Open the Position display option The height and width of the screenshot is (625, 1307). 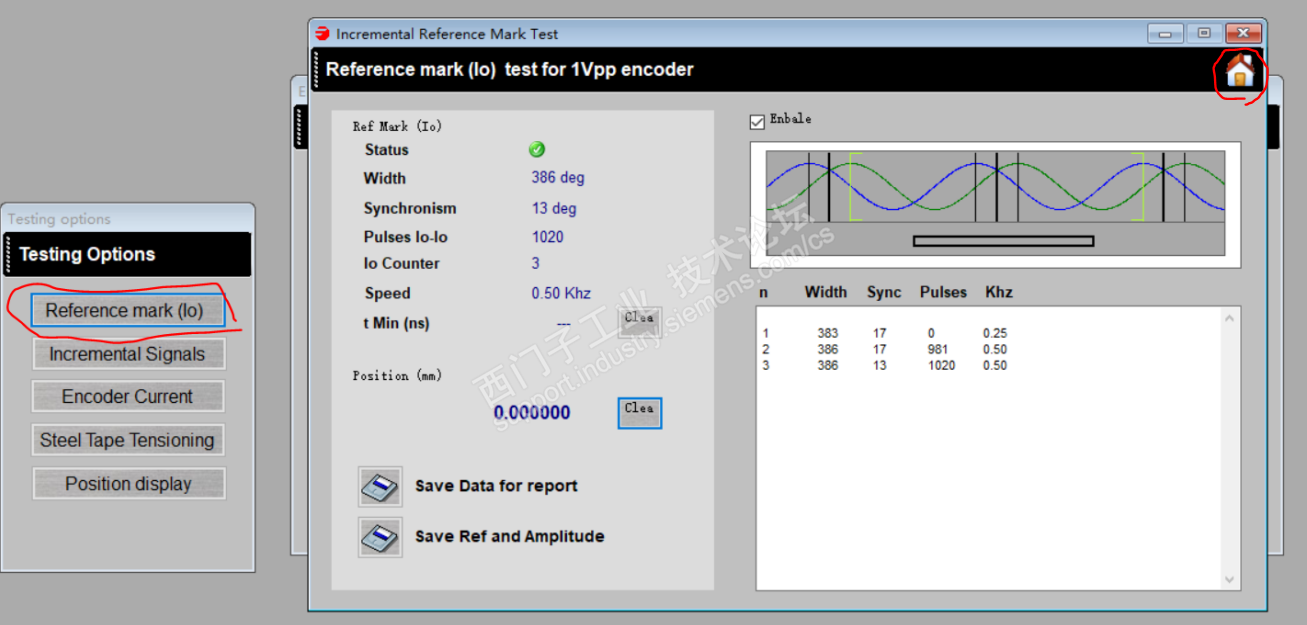(x=128, y=484)
